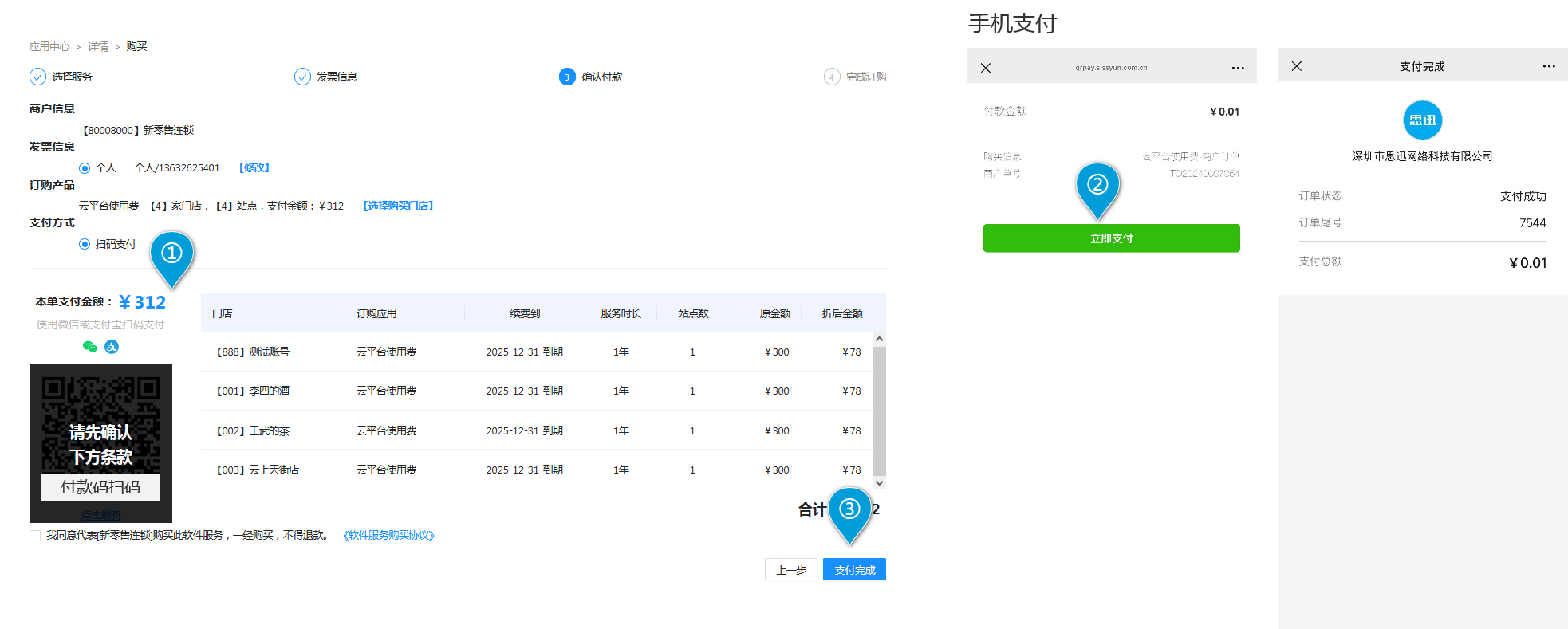Click the step 4 完成订购 circle
This screenshot has height=629, width=1568.
(832, 77)
